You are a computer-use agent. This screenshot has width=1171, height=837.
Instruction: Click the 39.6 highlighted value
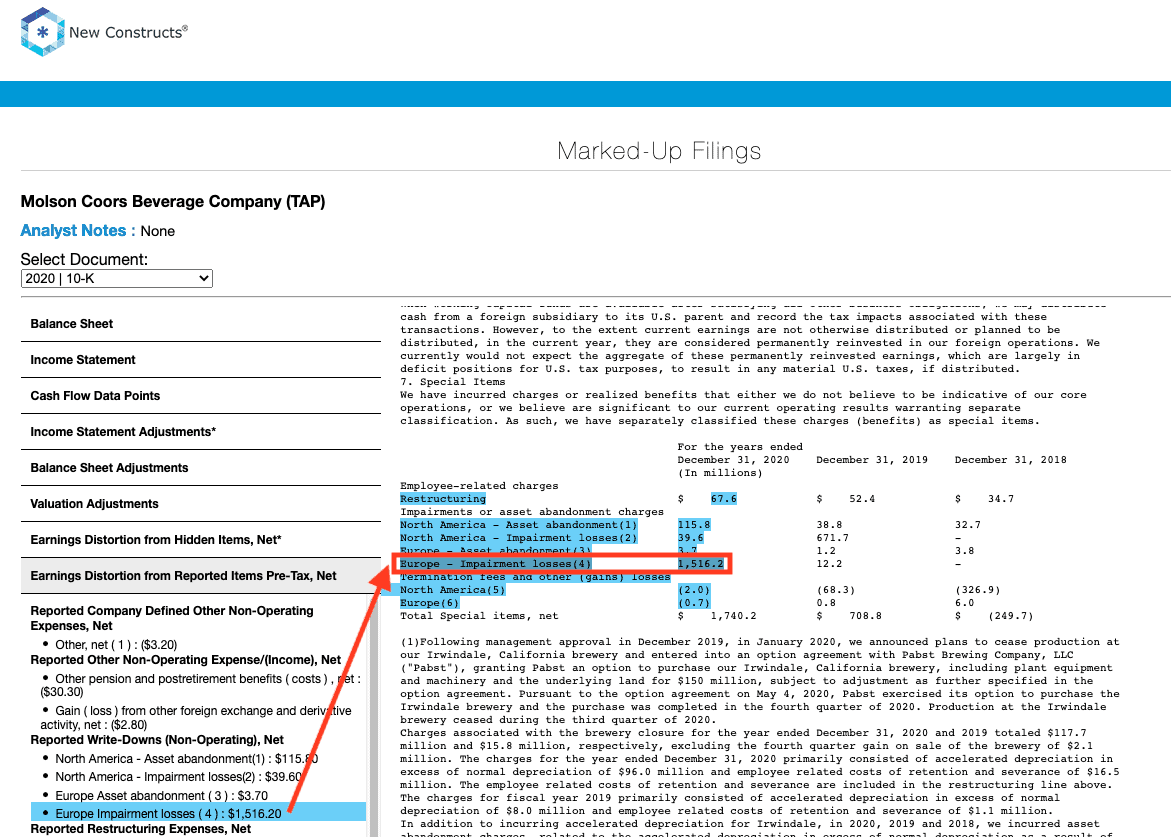[x=691, y=538]
